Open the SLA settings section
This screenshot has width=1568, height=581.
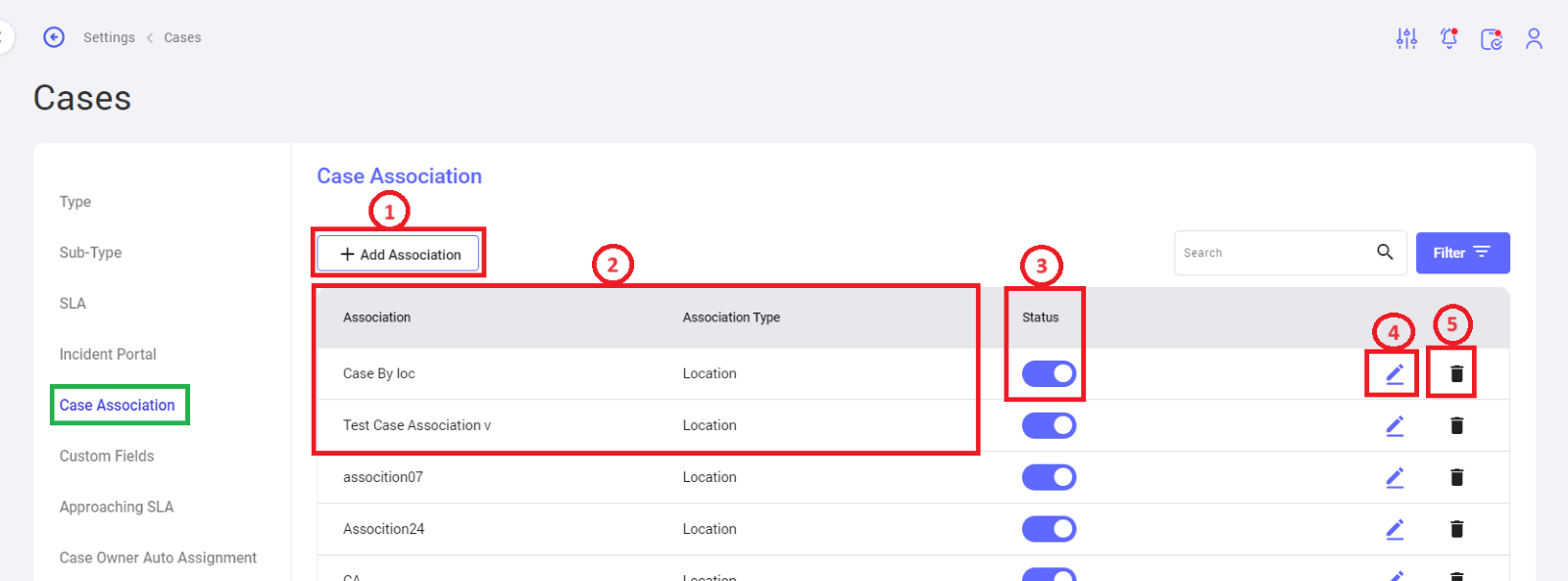click(x=73, y=304)
